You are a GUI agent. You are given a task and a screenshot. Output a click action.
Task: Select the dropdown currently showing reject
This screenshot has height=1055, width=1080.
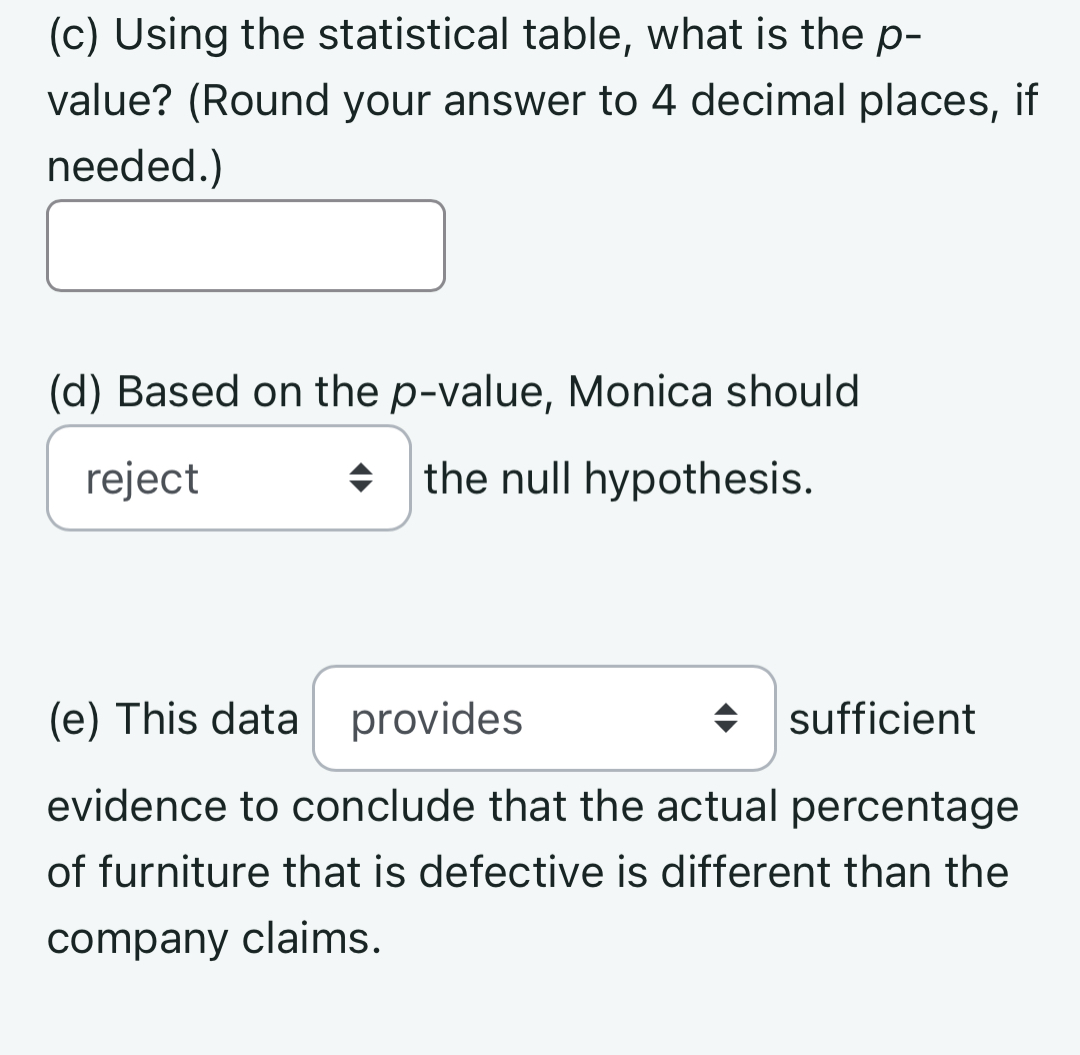[x=228, y=478]
